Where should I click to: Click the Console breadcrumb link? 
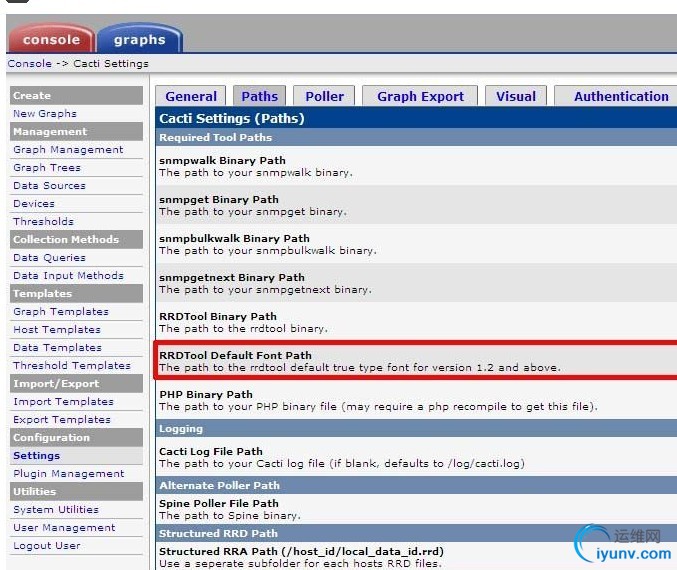tap(29, 63)
